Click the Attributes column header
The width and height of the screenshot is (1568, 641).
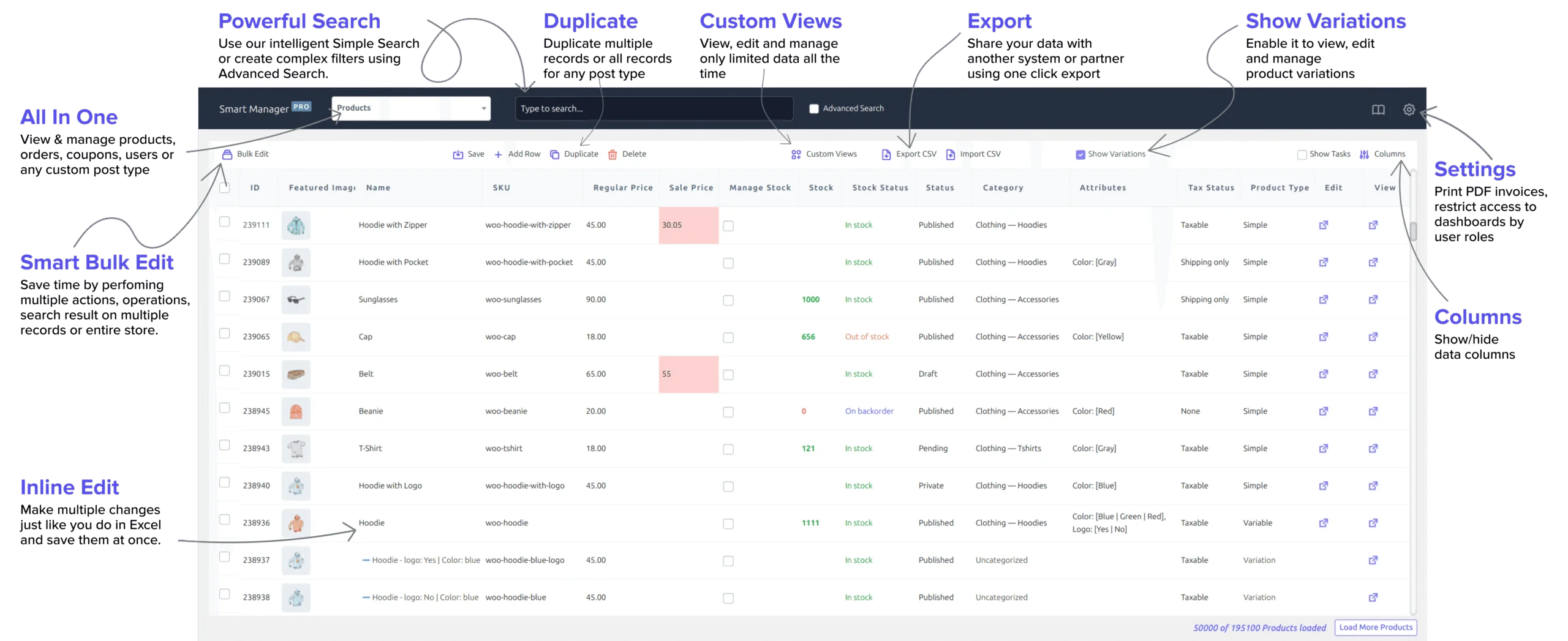click(x=1102, y=188)
